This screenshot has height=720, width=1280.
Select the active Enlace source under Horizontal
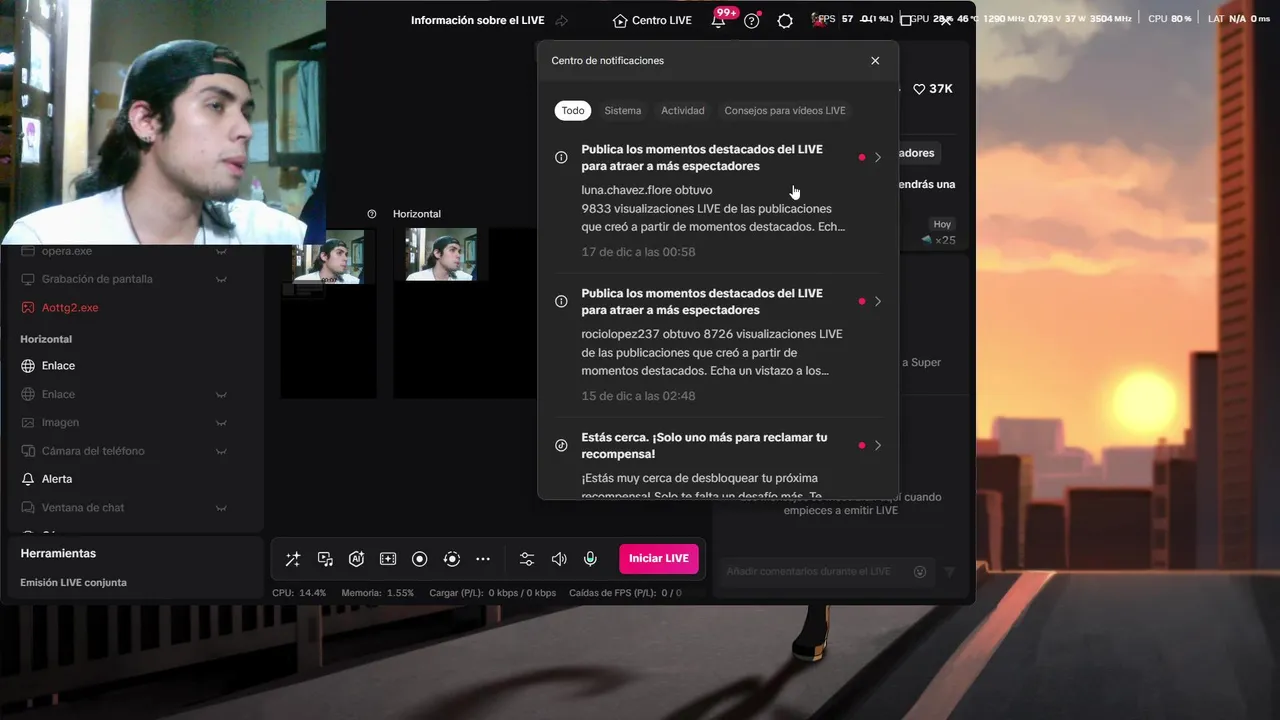(x=135, y=366)
